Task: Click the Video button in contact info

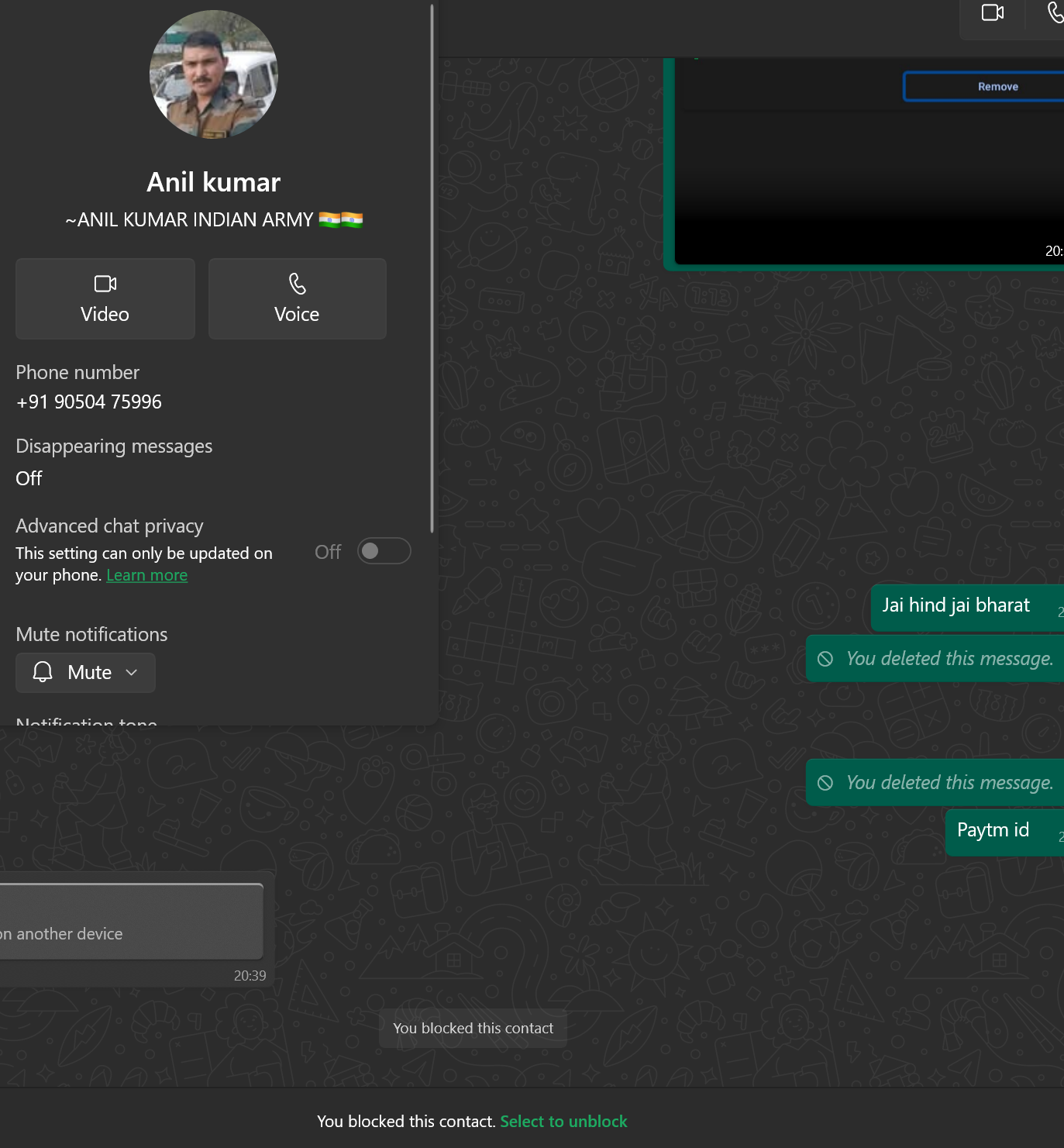Action: [105, 298]
